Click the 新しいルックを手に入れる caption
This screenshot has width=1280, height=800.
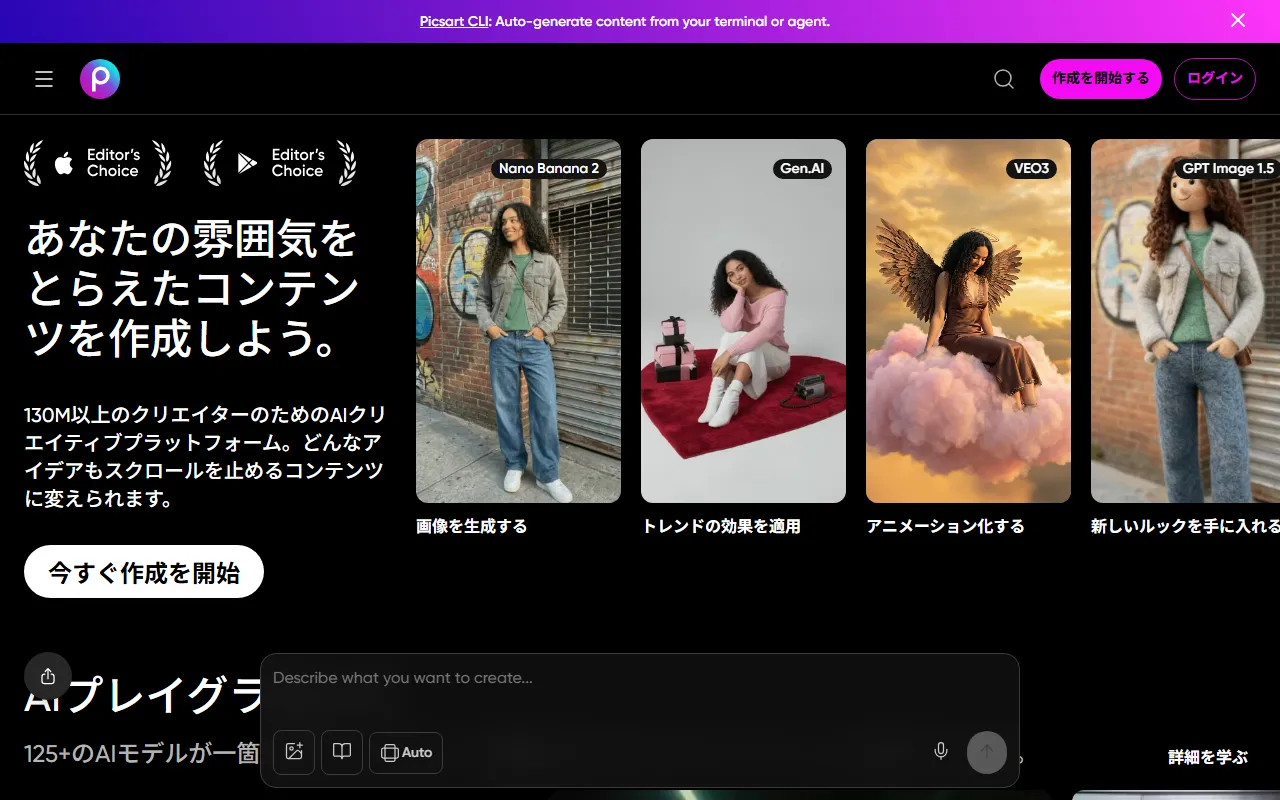tap(1185, 526)
